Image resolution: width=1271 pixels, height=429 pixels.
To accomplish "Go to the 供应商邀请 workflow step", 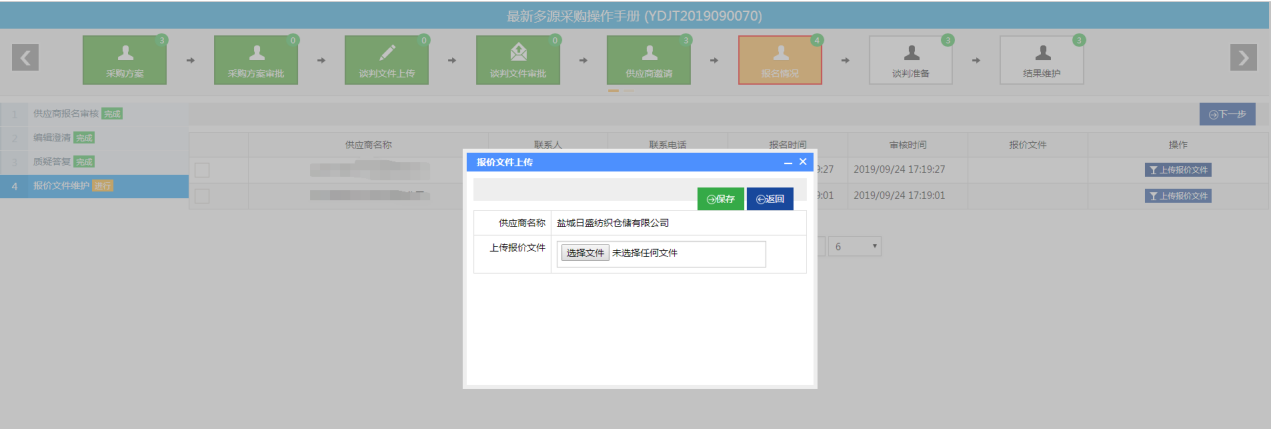I will coord(649,60).
